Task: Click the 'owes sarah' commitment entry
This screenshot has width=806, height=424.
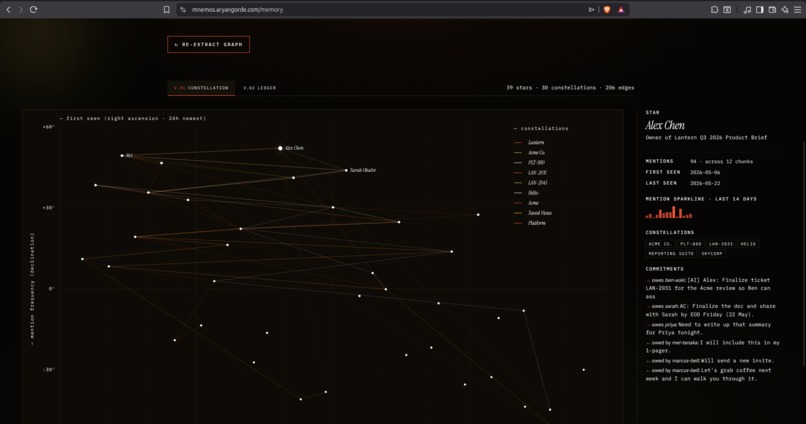Action: pyautogui.click(x=710, y=310)
